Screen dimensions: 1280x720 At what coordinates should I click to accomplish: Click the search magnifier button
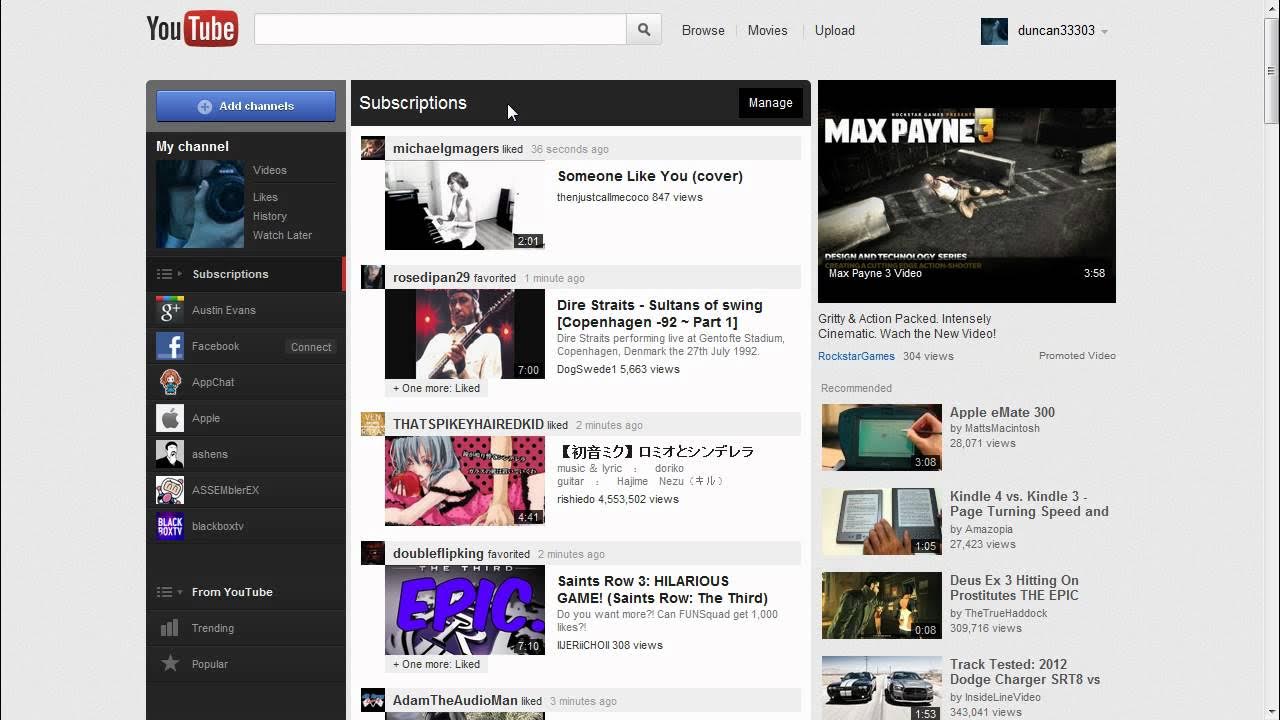click(x=644, y=30)
